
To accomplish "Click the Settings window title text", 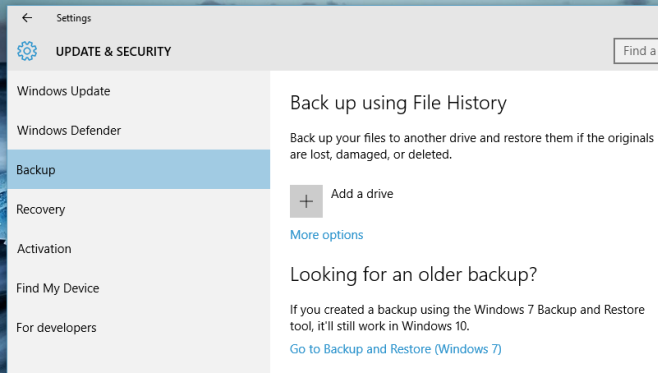I will pos(74,18).
